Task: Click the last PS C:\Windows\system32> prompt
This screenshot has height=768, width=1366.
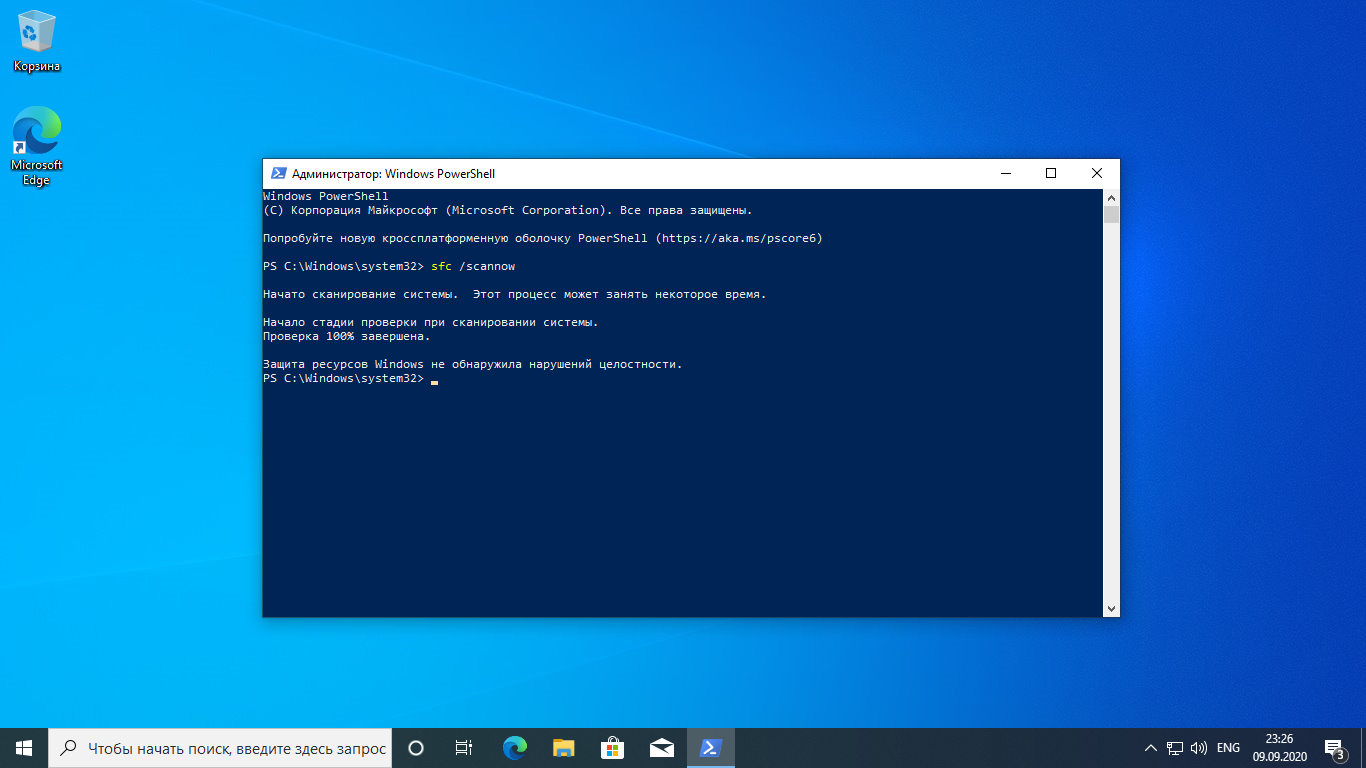Action: (x=343, y=379)
